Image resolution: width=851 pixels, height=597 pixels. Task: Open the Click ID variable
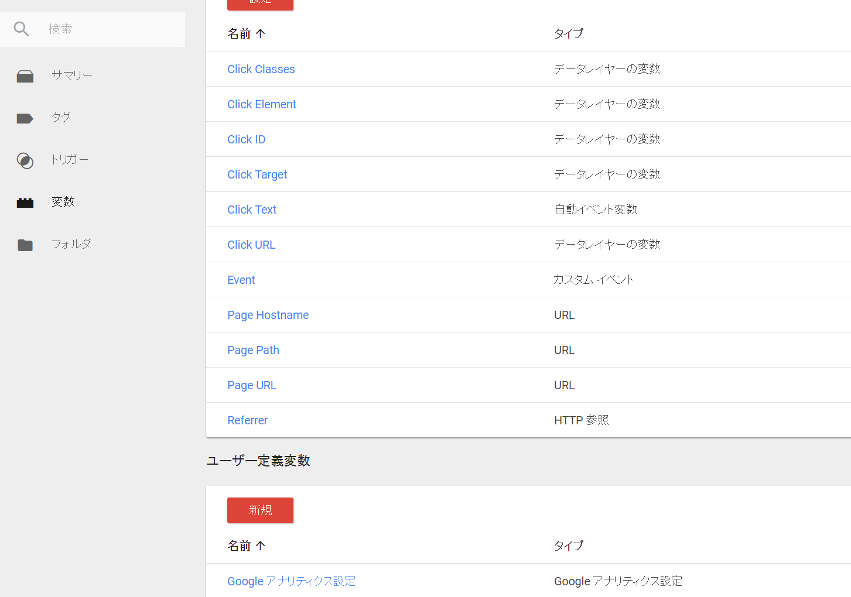(246, 139)
